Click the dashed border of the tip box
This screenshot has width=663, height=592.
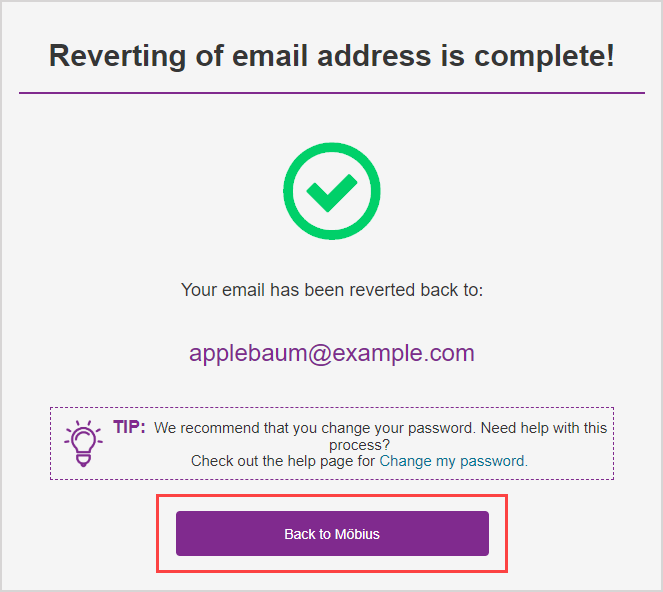click(x=331, y=407)
